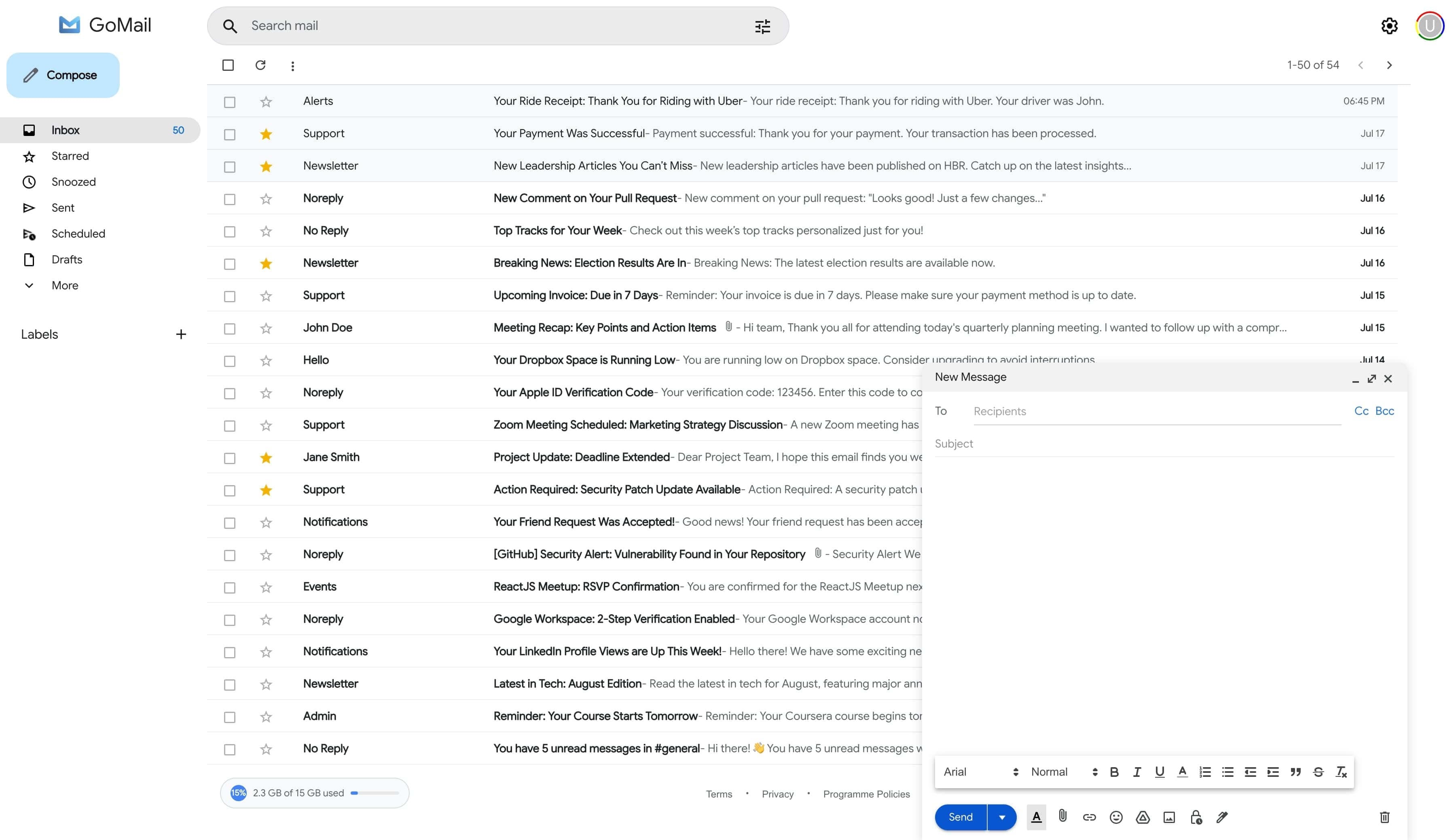Star the Alerts Uber receipt email
This screenshot has height=840, width=1456.
pyautogui.click(x=266, y=102)
